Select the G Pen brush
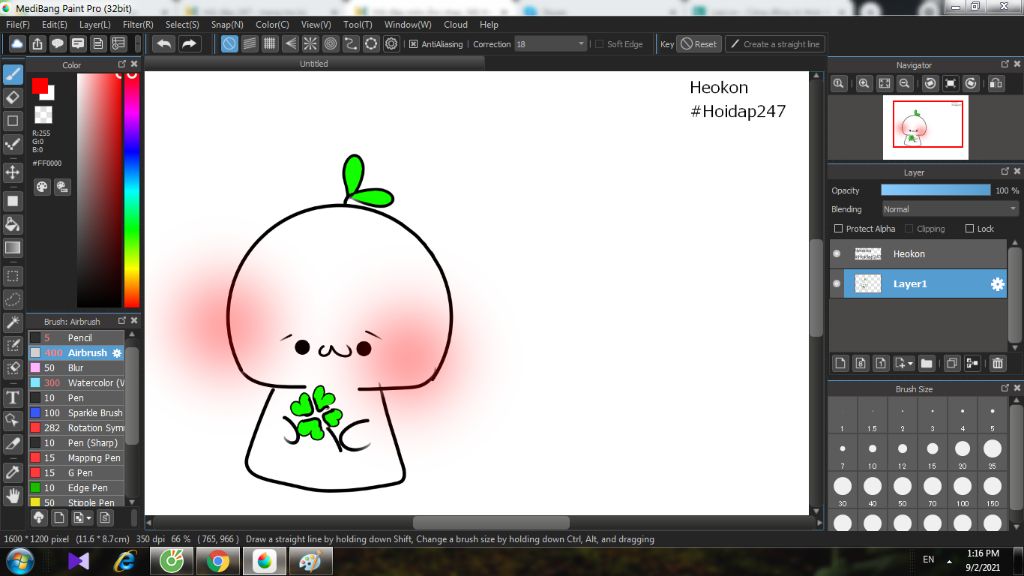Image resolution: width=1024 pixels, height=576 pixels. [x=76, y=473]
